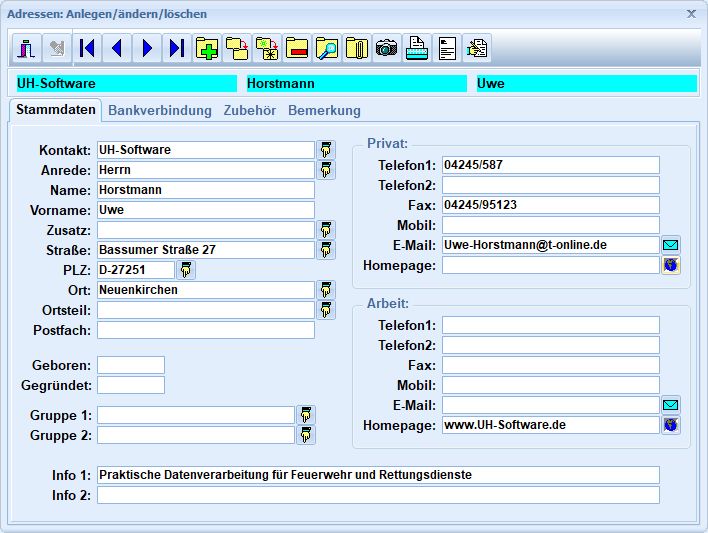Add a new address folder record
Screen dimensions: 708x533
click(x=207, y=48)
